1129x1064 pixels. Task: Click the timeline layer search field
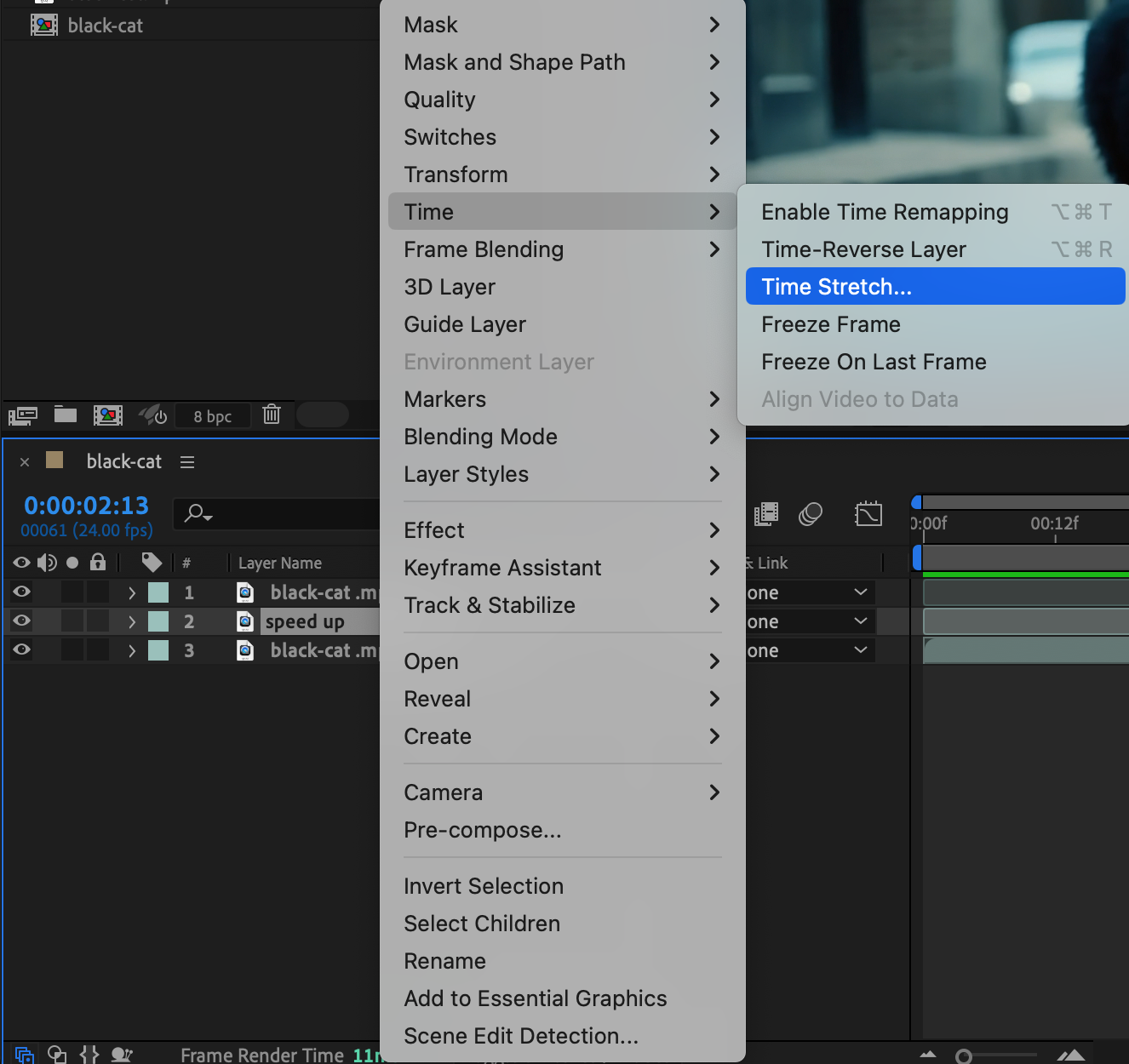tap(281, 513)
